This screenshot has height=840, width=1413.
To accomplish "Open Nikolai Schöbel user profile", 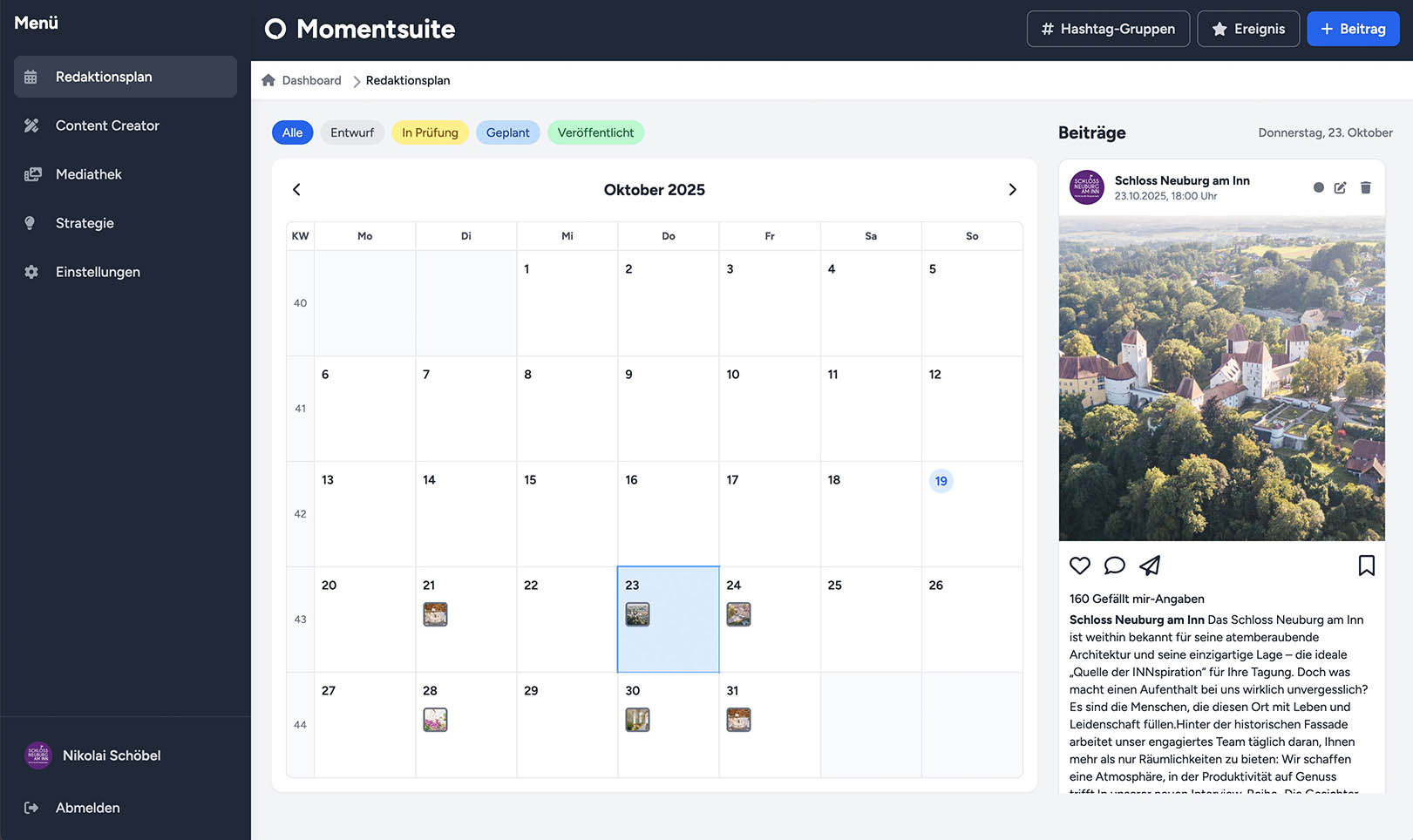I will (111, 755).
